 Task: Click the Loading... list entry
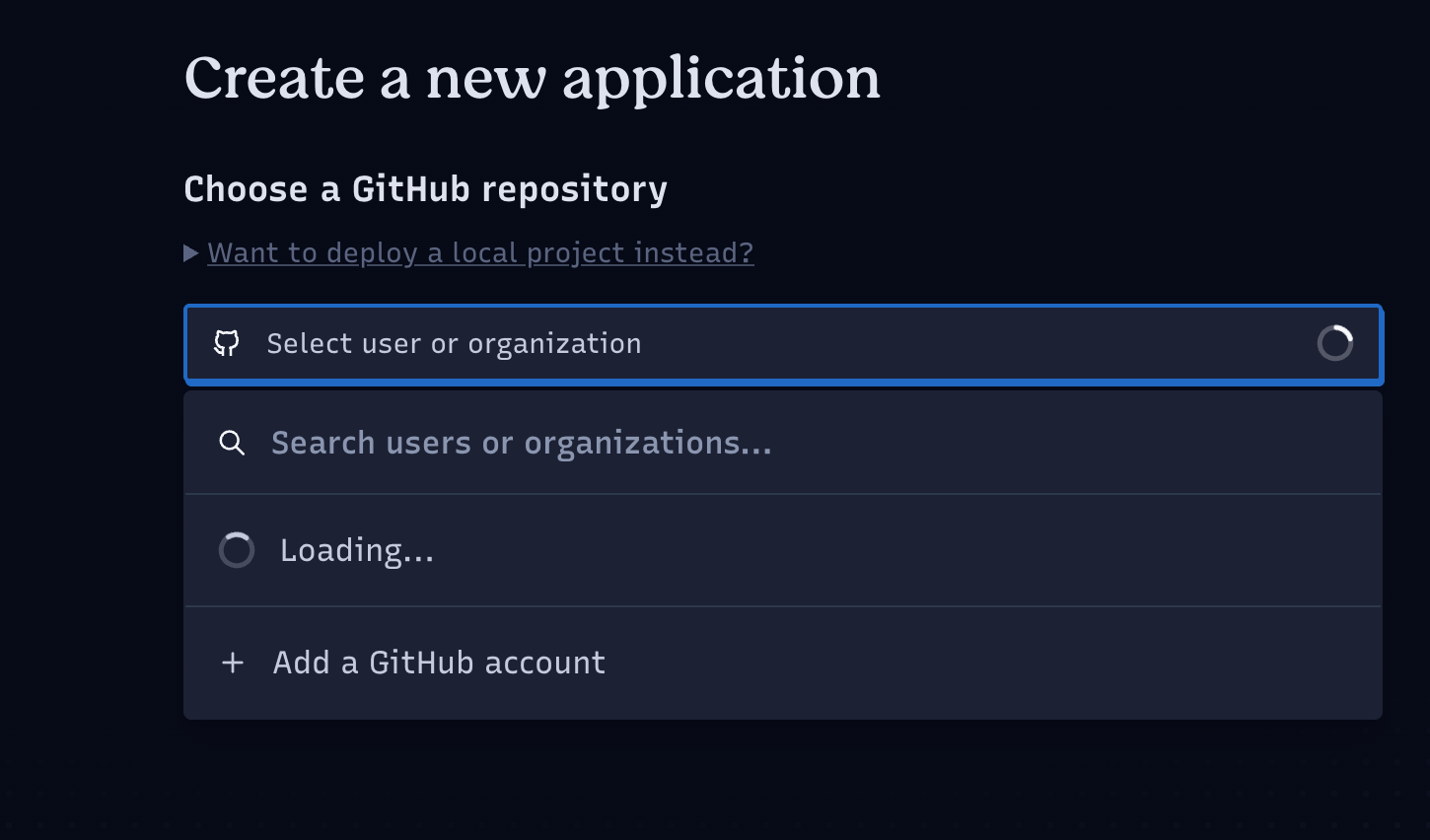(x=783, y=550)
